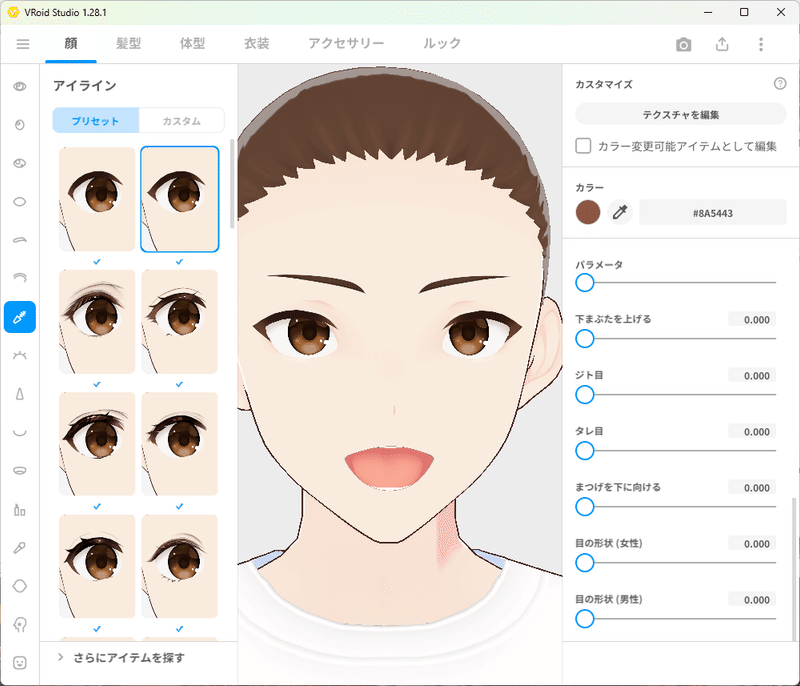Choose third-row left eyeliner preset thumbnail
Image resolution: width=800 pixels, height=686 pixels.
97,444
